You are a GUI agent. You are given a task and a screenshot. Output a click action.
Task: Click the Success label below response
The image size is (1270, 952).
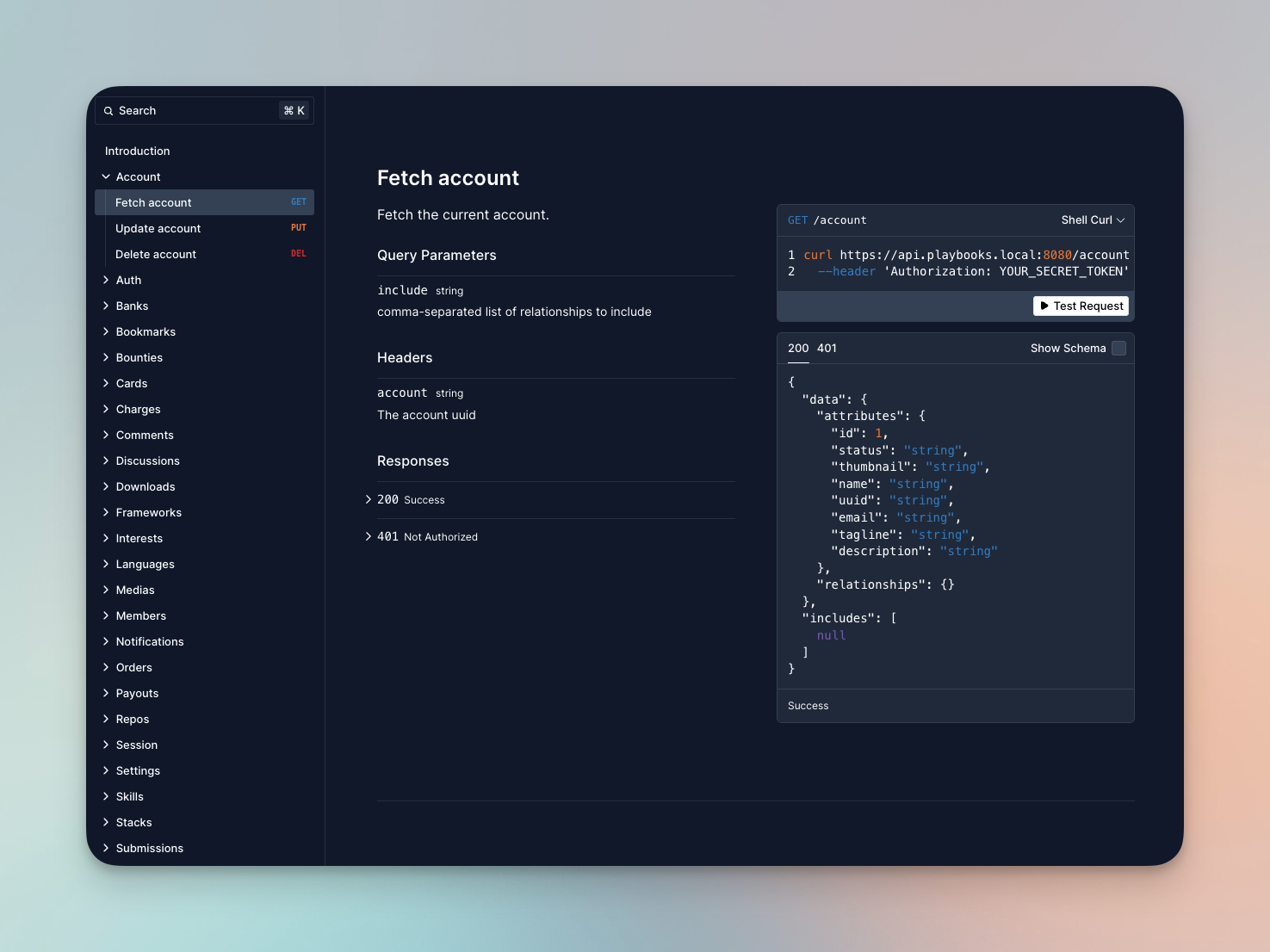(808, 706)
